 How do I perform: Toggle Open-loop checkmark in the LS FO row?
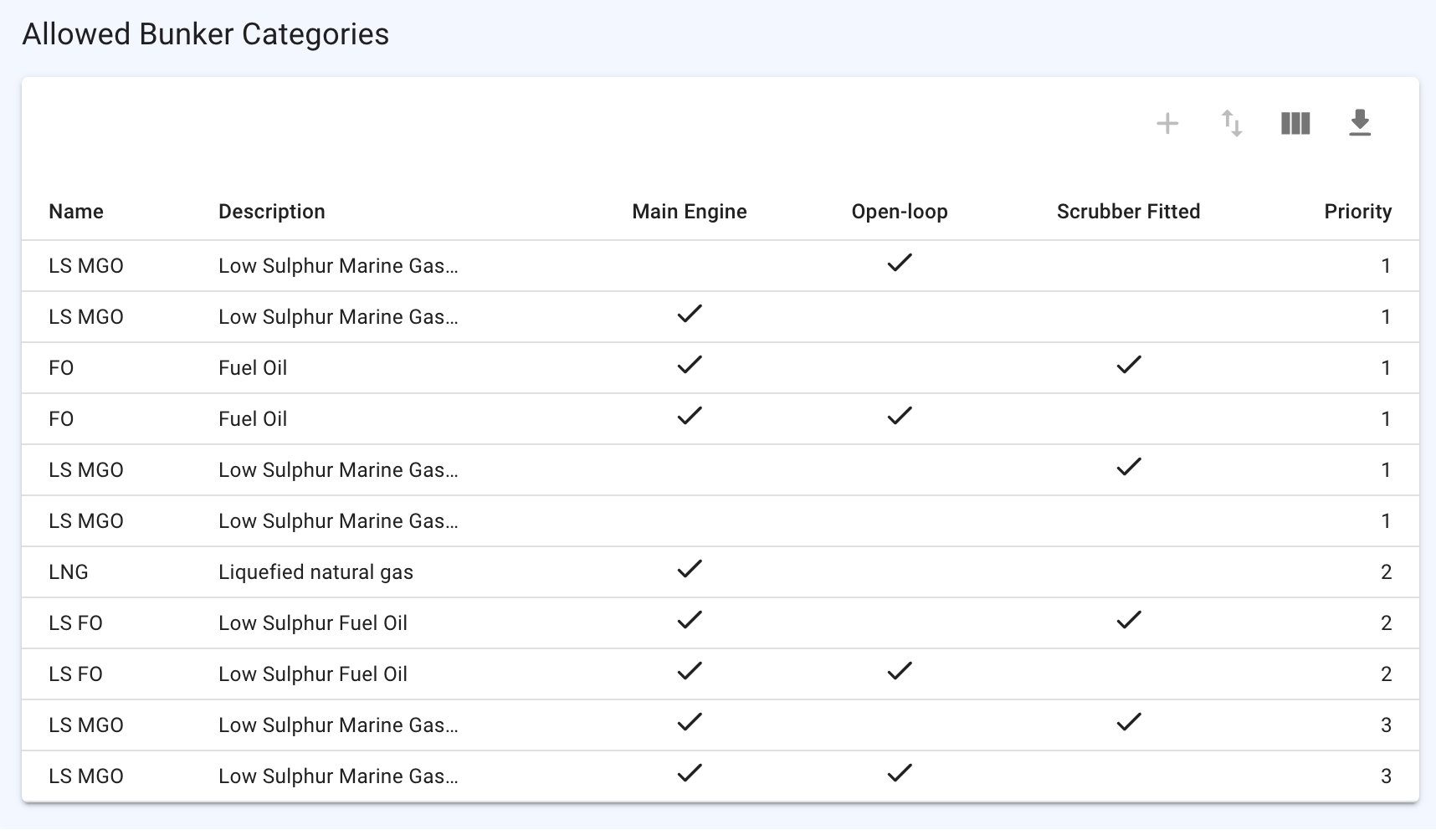[x=900, y=672]
